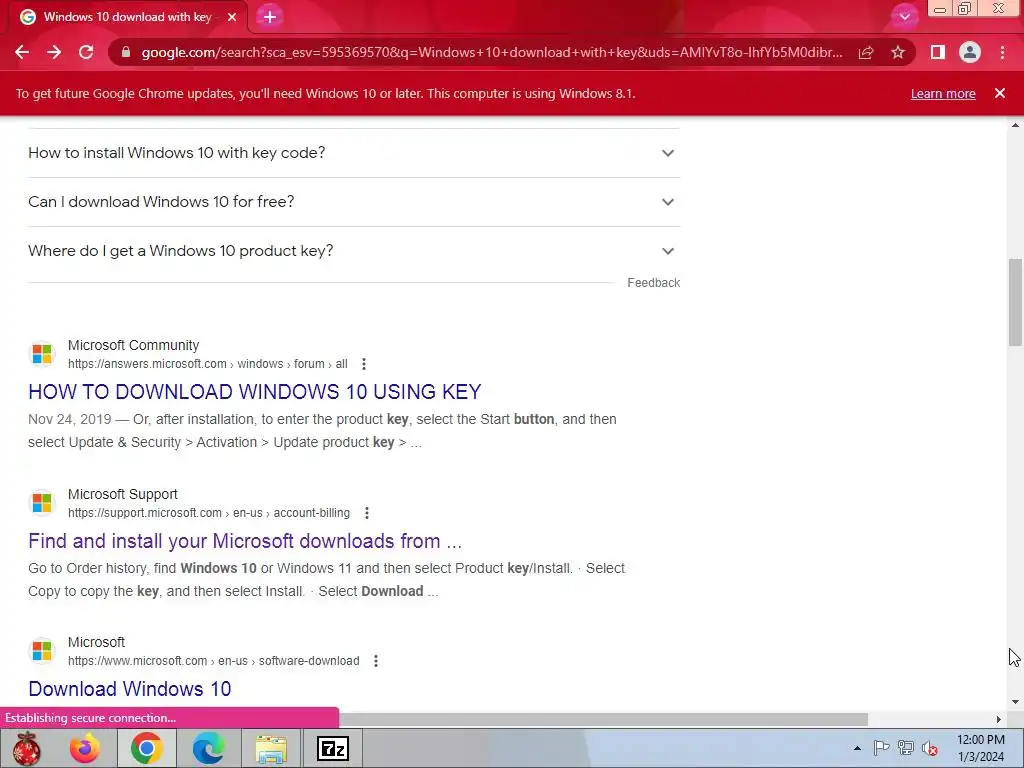The image size is (1024, 768).
Task: Click the vertical scrollbar up arrow
Action: click(1015, 125)
